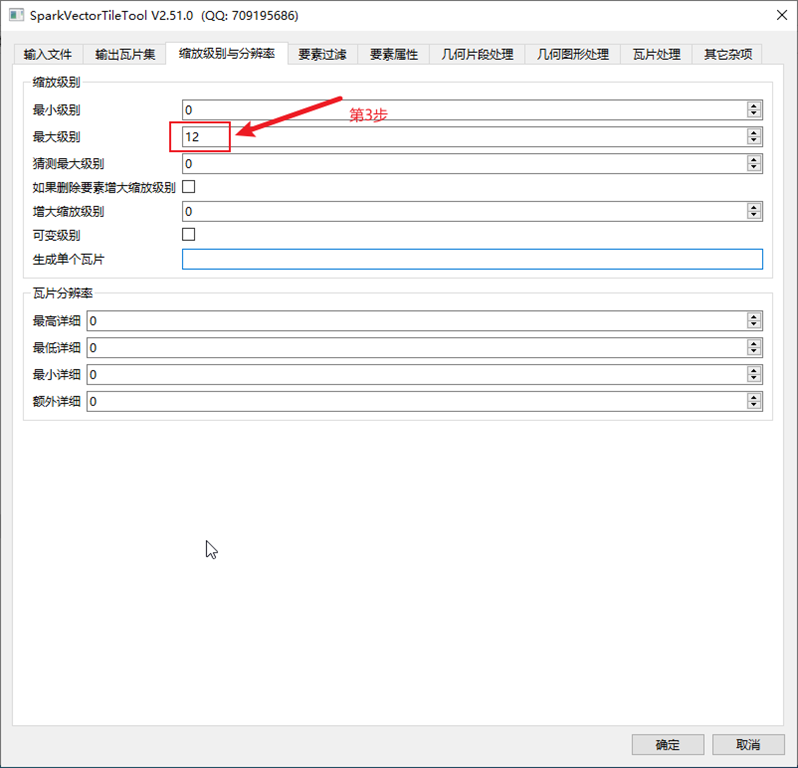This screenshot has height=768, width=798.
Task: Click the 额外详细 label text
Action: pos(56,402)
